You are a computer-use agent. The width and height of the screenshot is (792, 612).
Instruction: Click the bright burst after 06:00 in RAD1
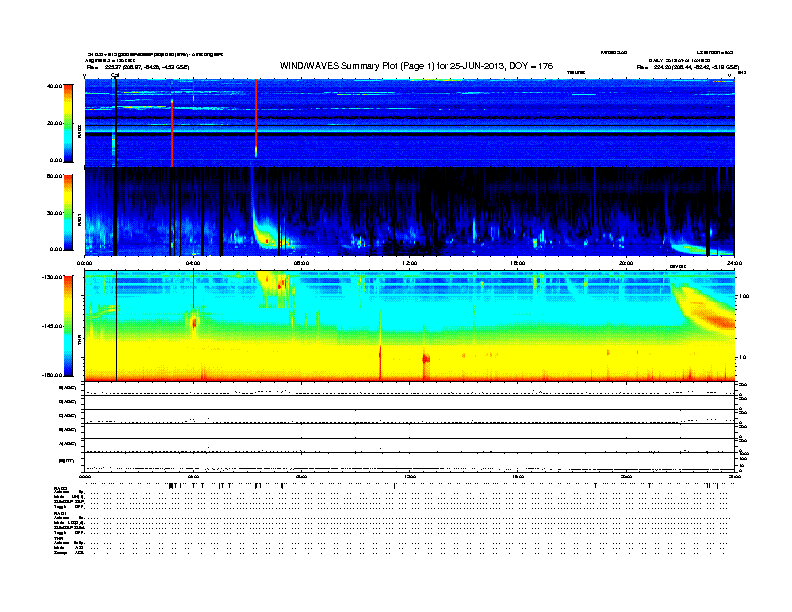(x=266, y=236)
